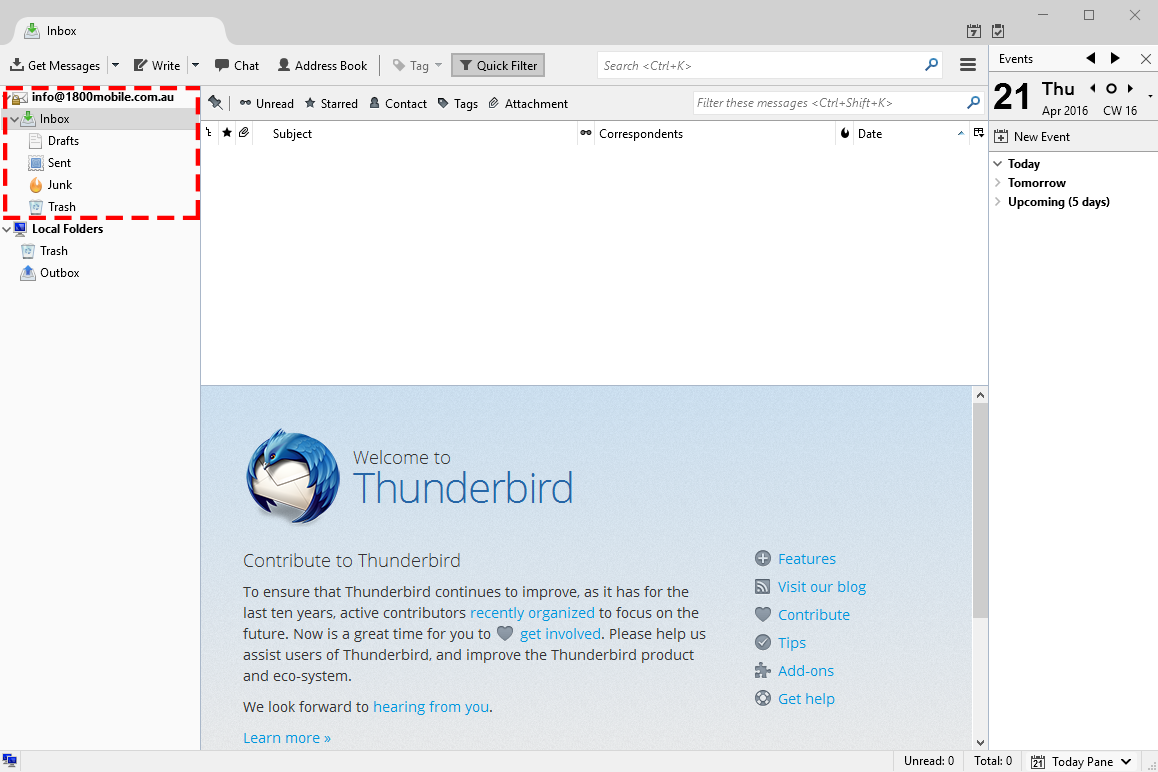The height and width of the screenshot is (772, 1158).
Task: Click the online status icon in status bar
Action: point(10,761)
